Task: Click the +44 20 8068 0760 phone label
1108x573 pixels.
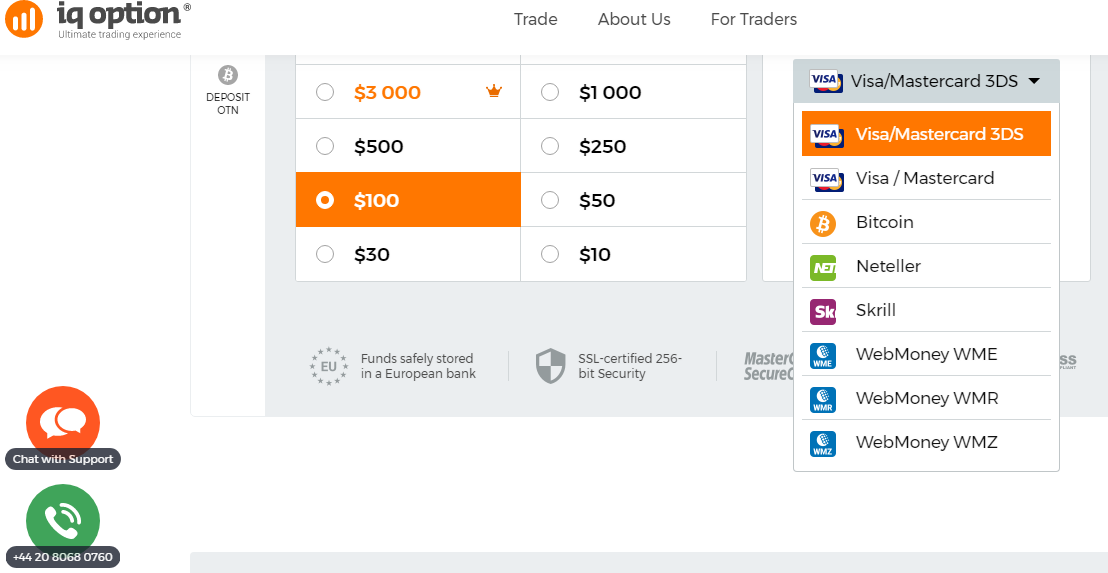Action: (63, 557)
